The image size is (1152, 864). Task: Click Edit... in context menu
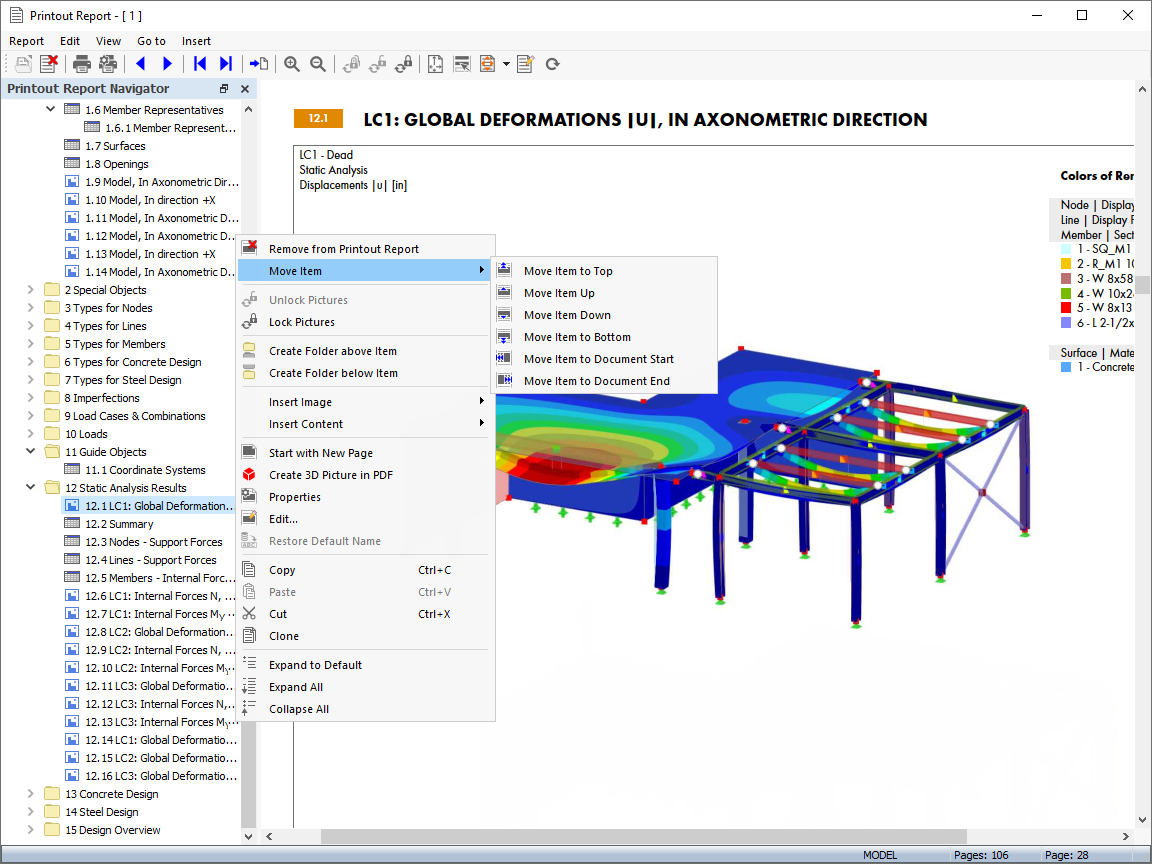coord(366,519)
